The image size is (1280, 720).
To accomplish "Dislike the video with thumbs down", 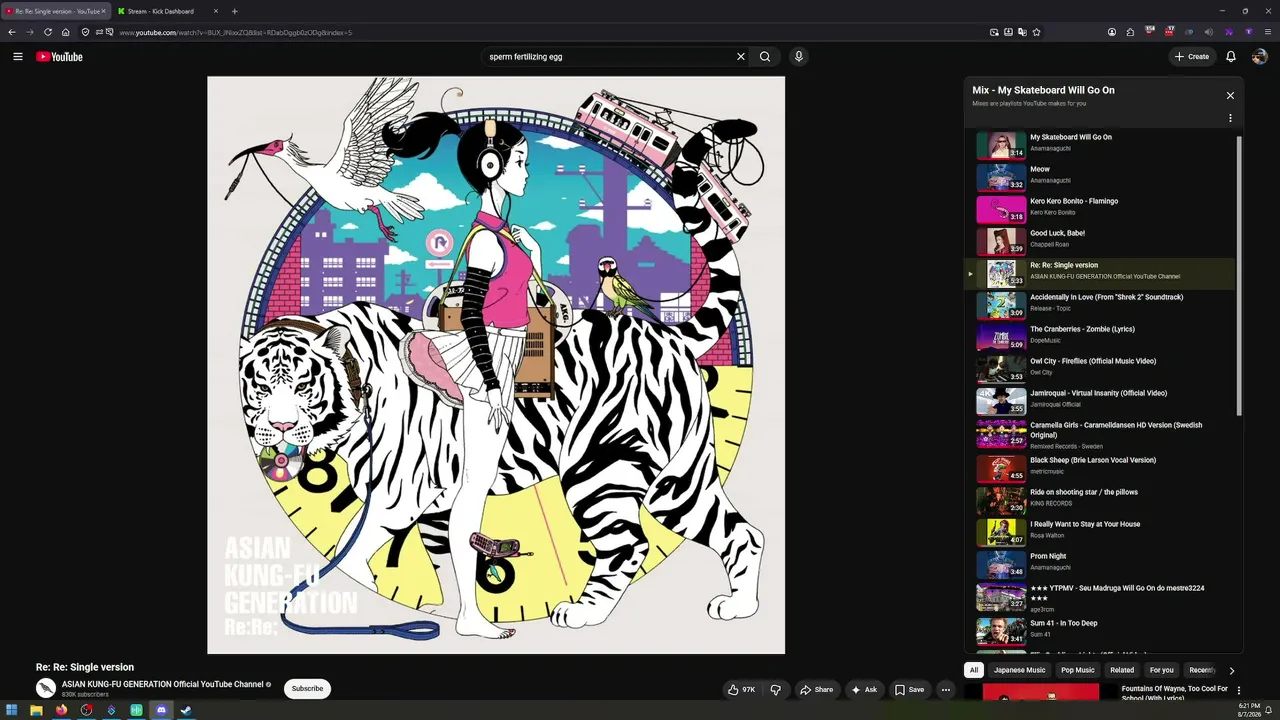I will (x=775, y=689).
